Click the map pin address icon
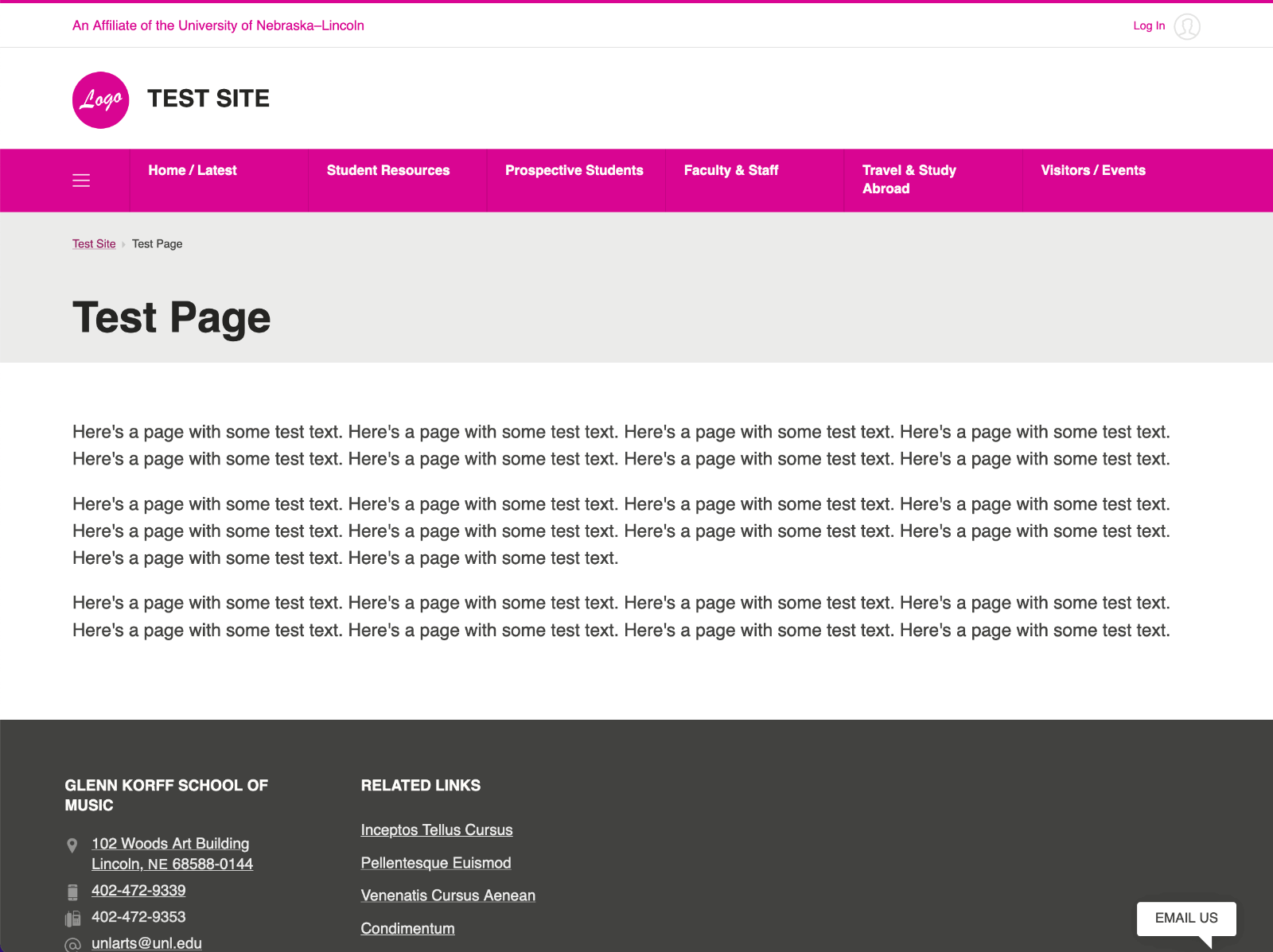Image resolution: width=1273 pixels, height=952 pixels. 72,845
